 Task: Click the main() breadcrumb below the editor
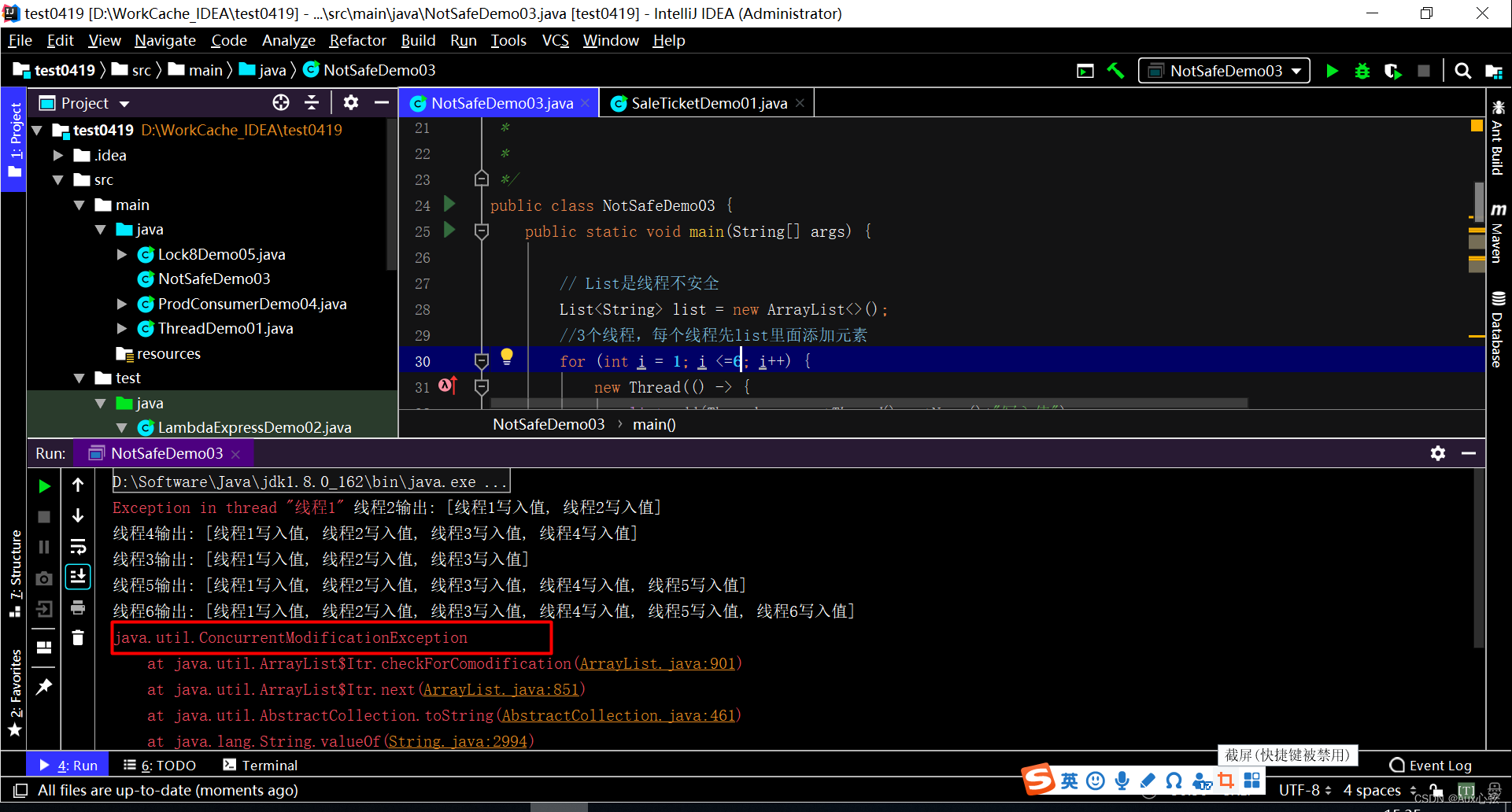click(x=654, y=424)
